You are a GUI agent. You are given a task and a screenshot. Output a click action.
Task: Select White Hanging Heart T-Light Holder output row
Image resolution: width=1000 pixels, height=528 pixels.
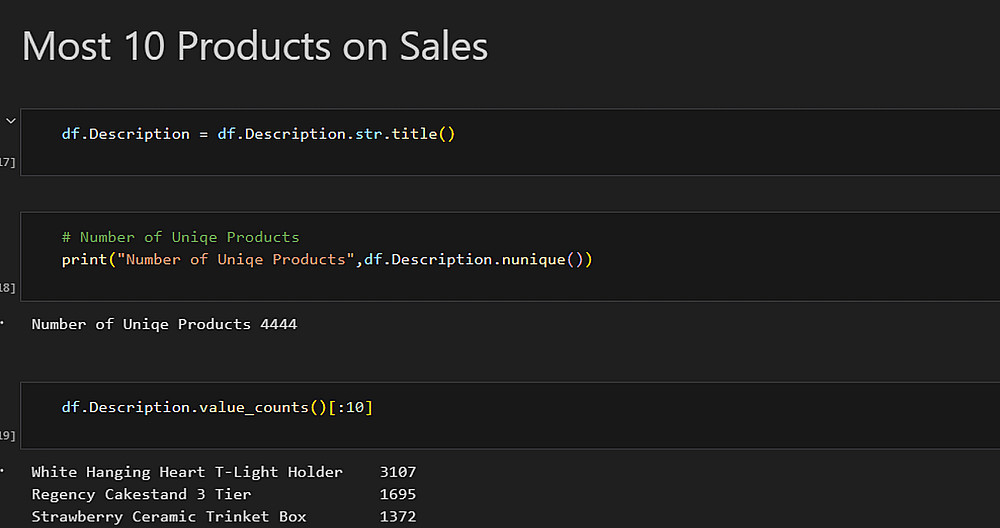tap(187, 472)
